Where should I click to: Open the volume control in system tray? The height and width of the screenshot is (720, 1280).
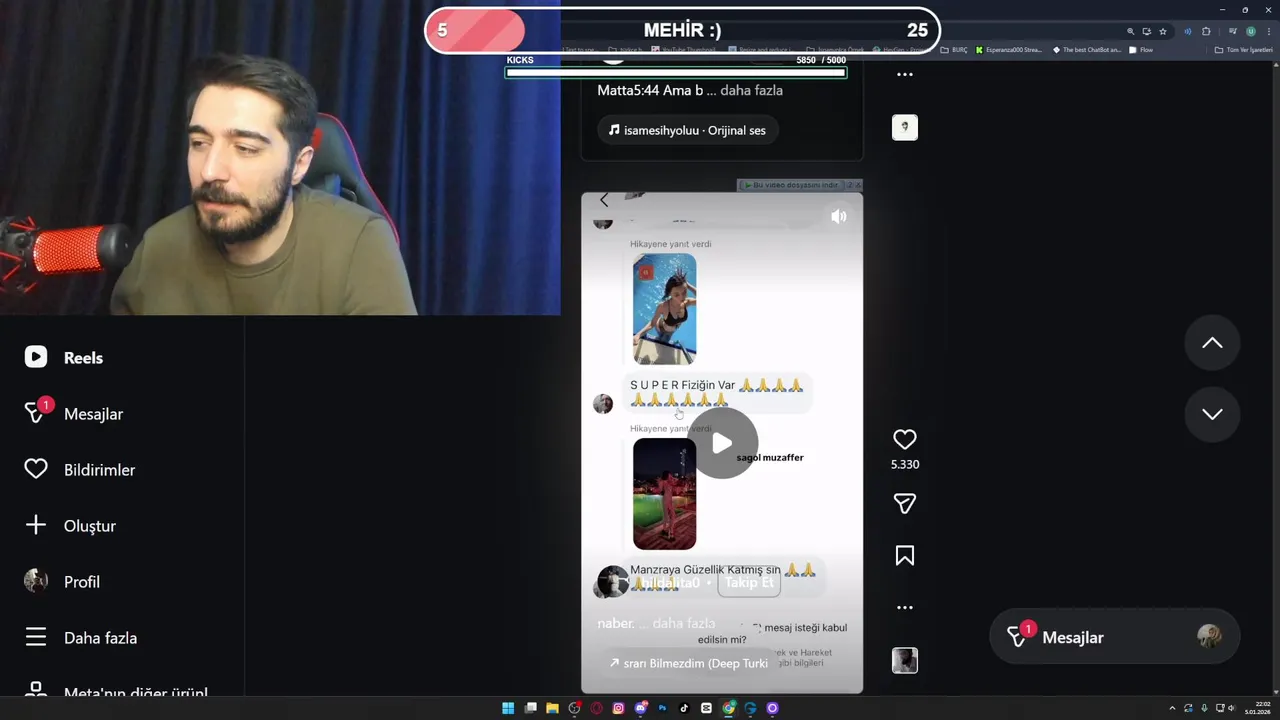pyautogui.click(x=1231, y=708)
